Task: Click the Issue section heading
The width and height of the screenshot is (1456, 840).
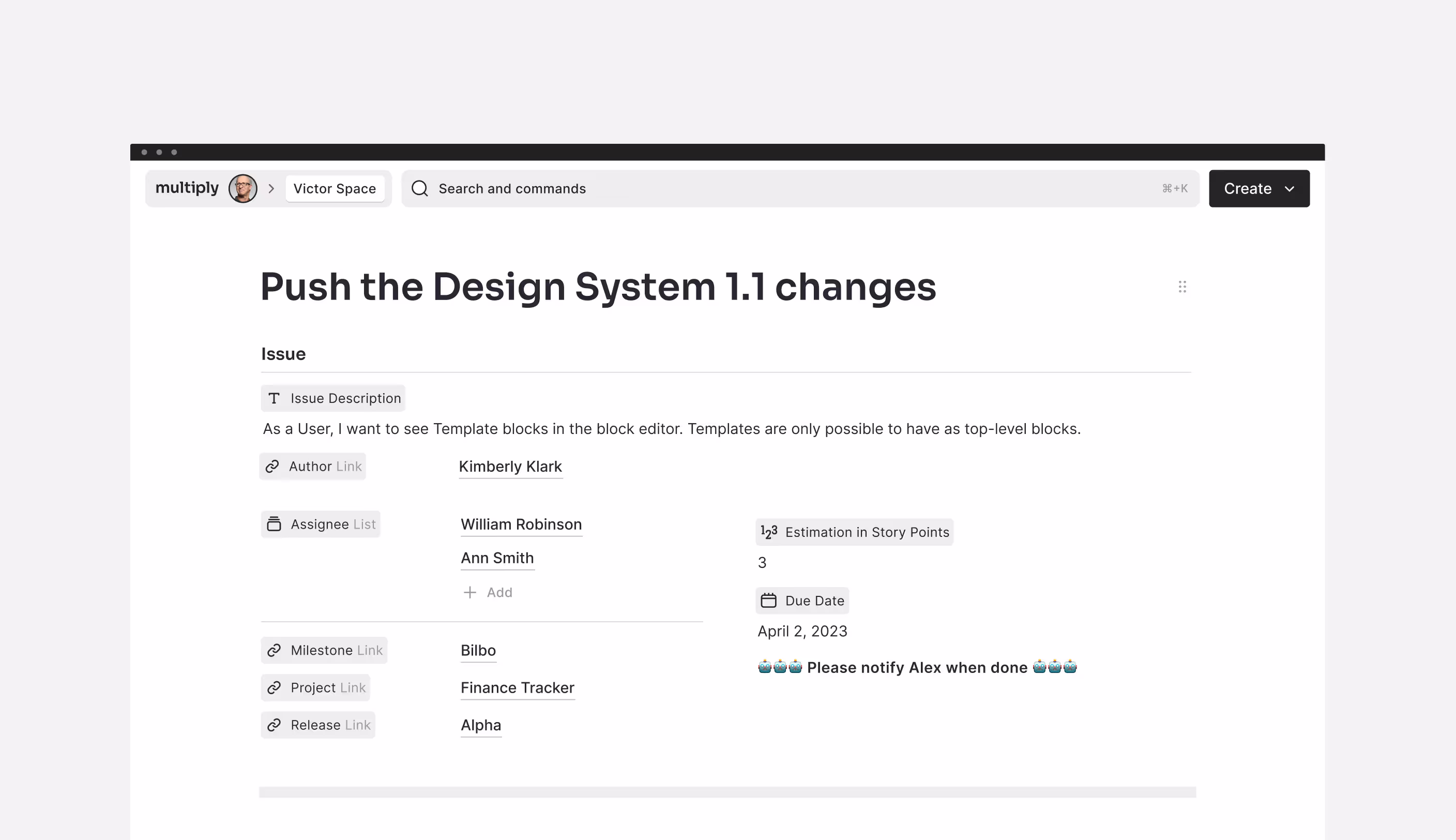Action: [283, 354]
